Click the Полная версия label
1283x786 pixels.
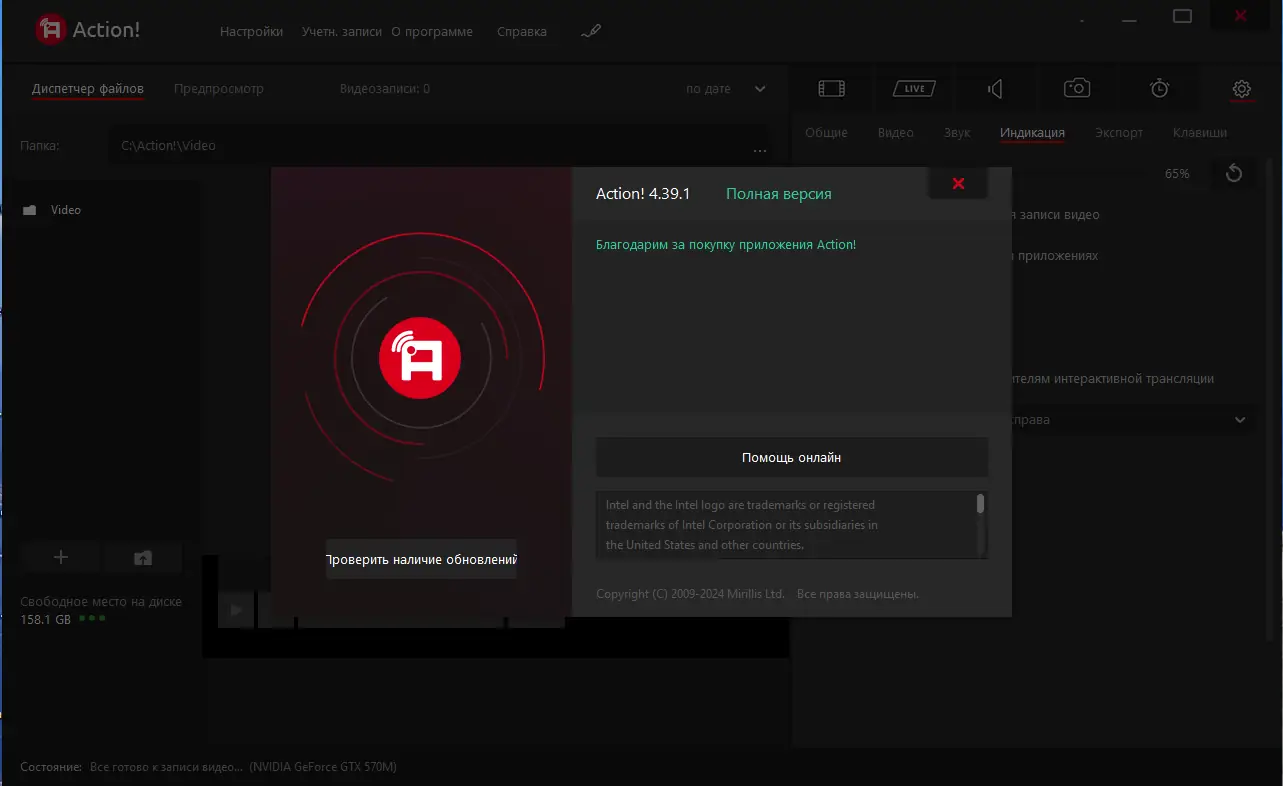coord(779,193)
